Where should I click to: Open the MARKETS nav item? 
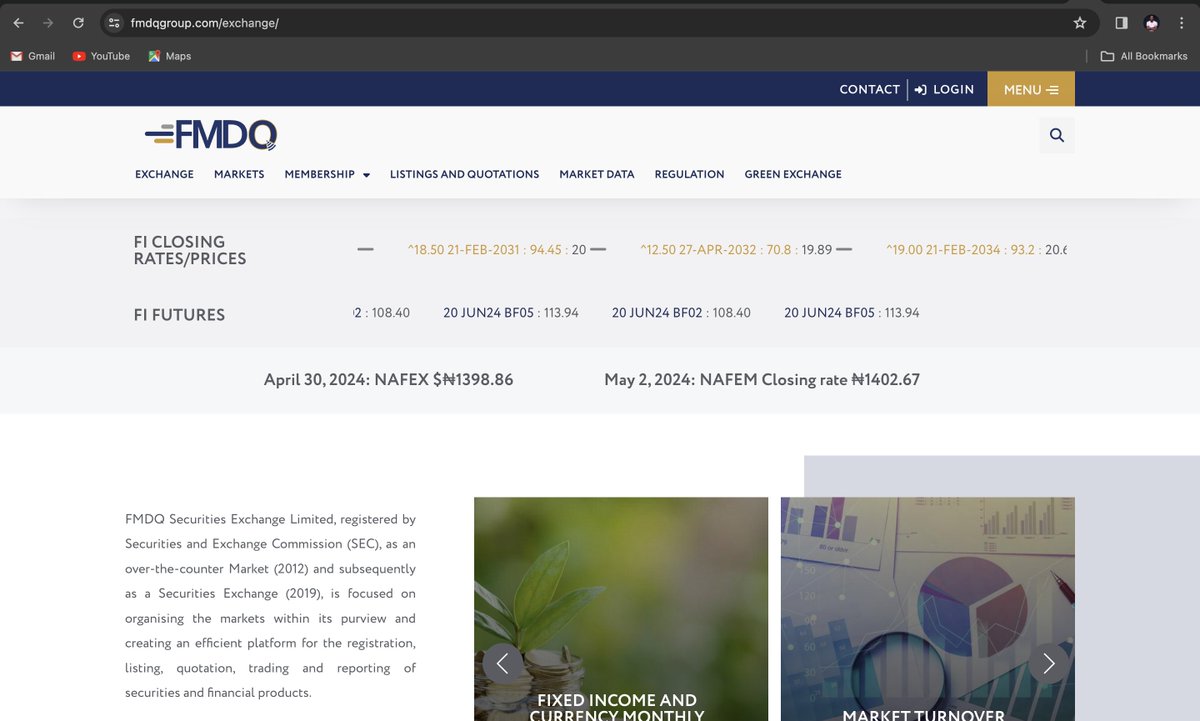click(x=239, y=174)
